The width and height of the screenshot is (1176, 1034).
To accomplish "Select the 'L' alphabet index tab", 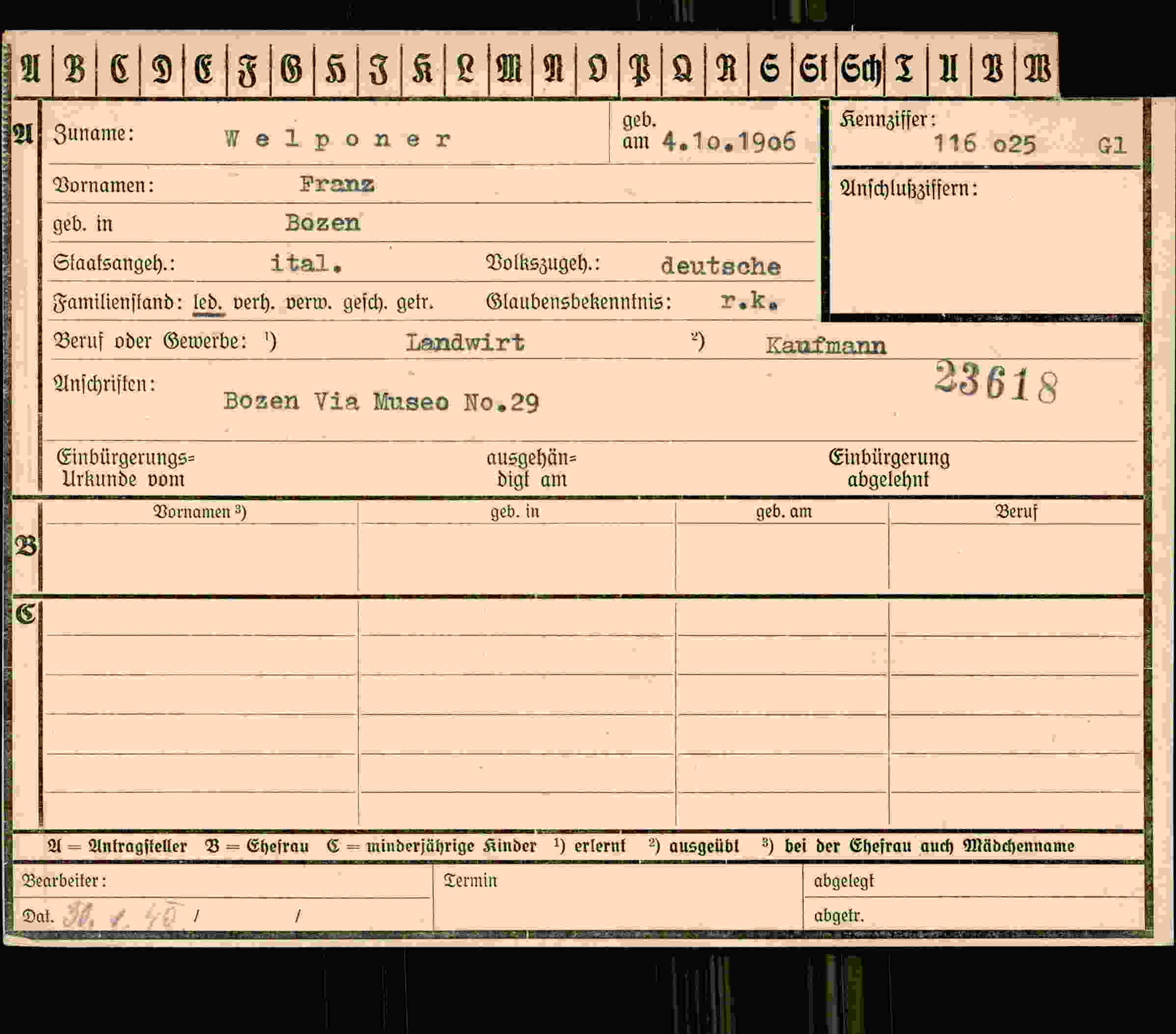I will tap(466, 68).
